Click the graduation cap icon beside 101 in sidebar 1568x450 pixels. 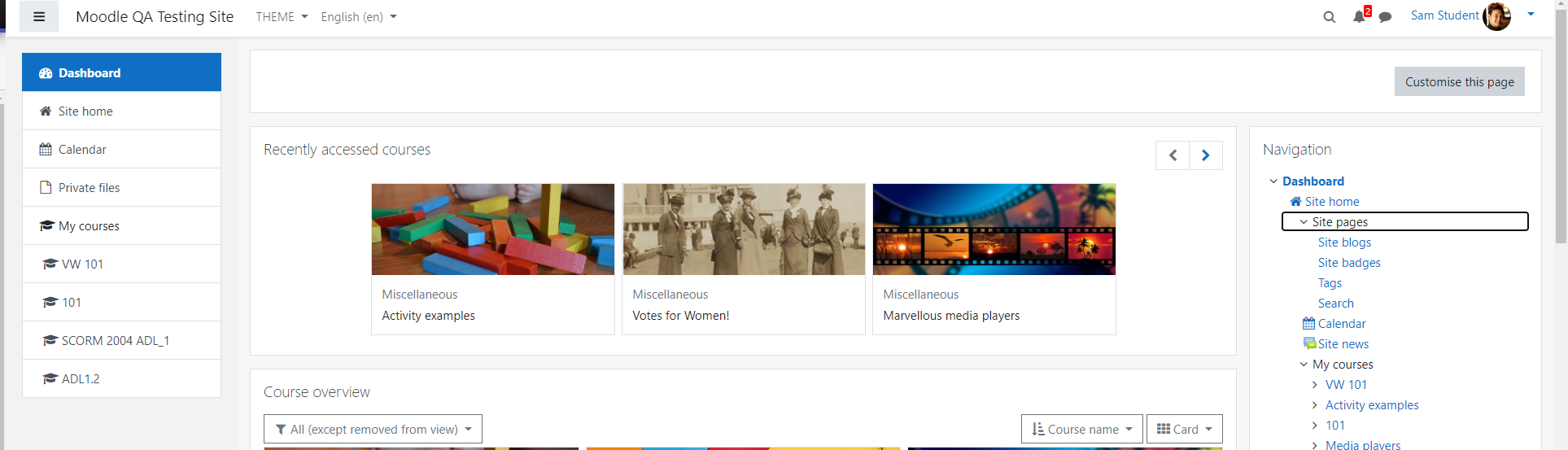[50, 303]
